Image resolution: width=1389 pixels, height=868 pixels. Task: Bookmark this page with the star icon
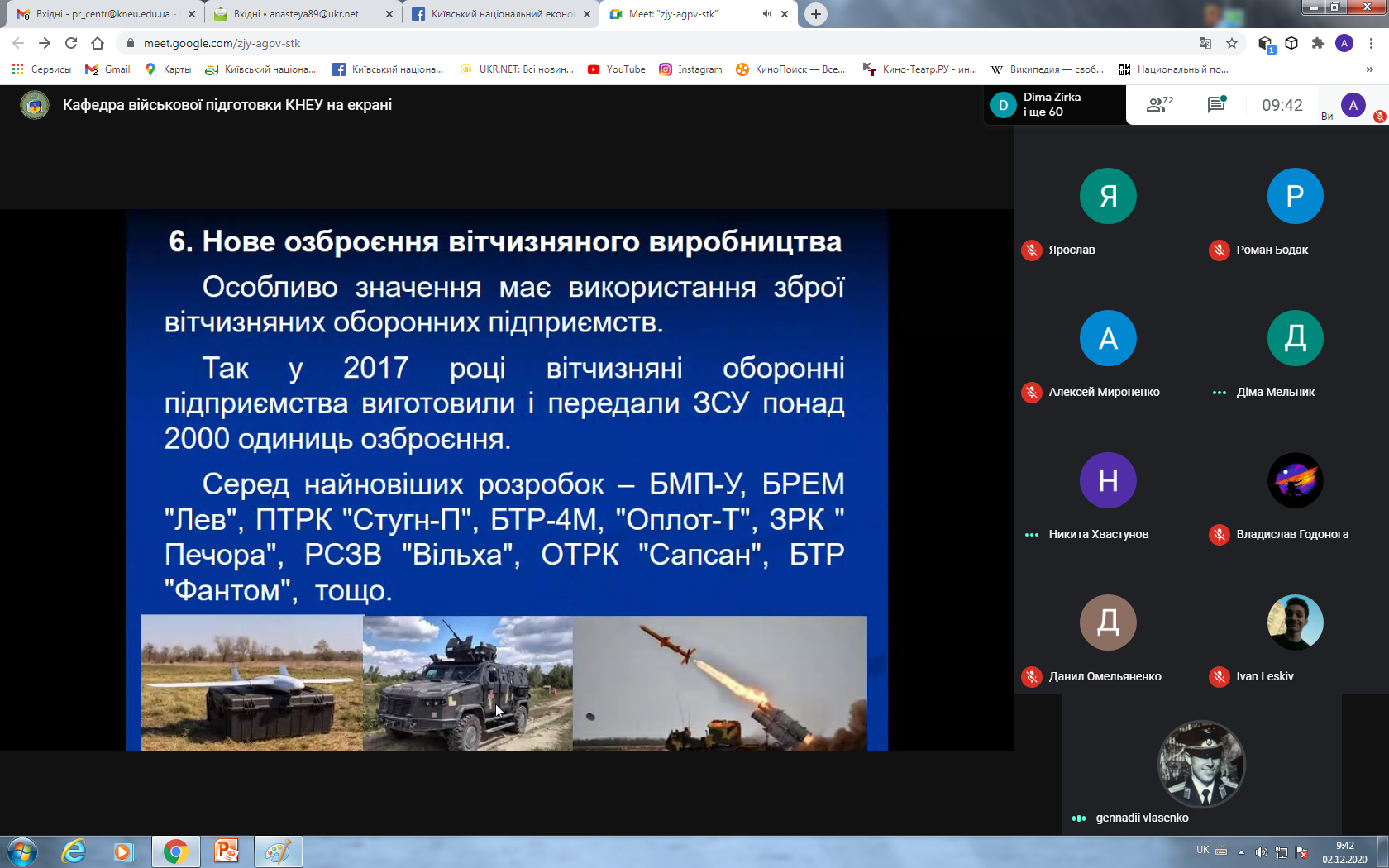click(x=1232, y=43)
